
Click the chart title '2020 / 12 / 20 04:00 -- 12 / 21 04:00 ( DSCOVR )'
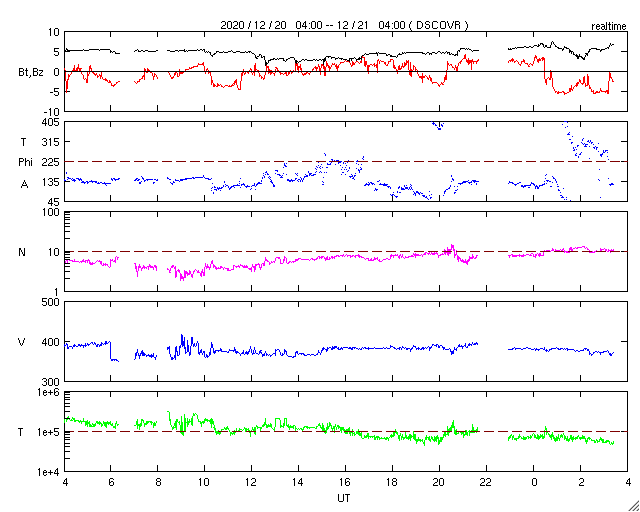(x=344, y=25)
